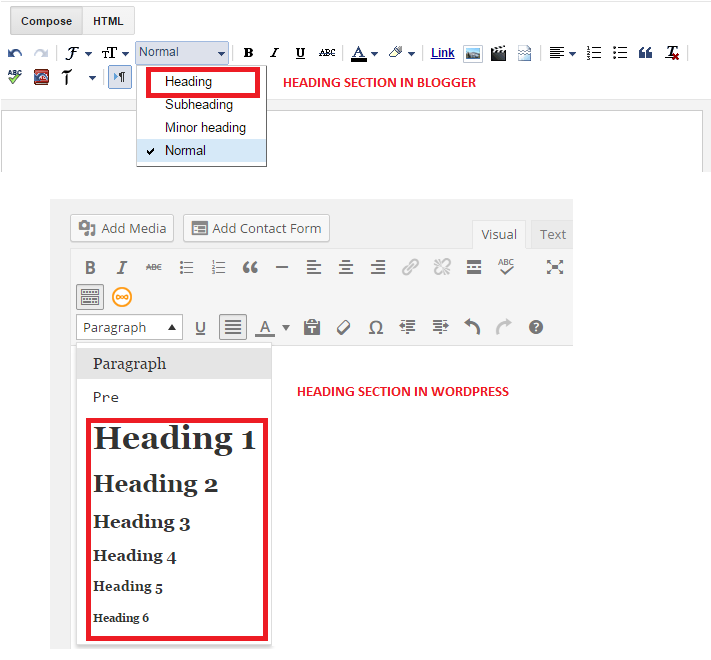This screenshot has height=660, width=711.
Task: Open the Normal paragraph format dropdown
Action: 182,53
